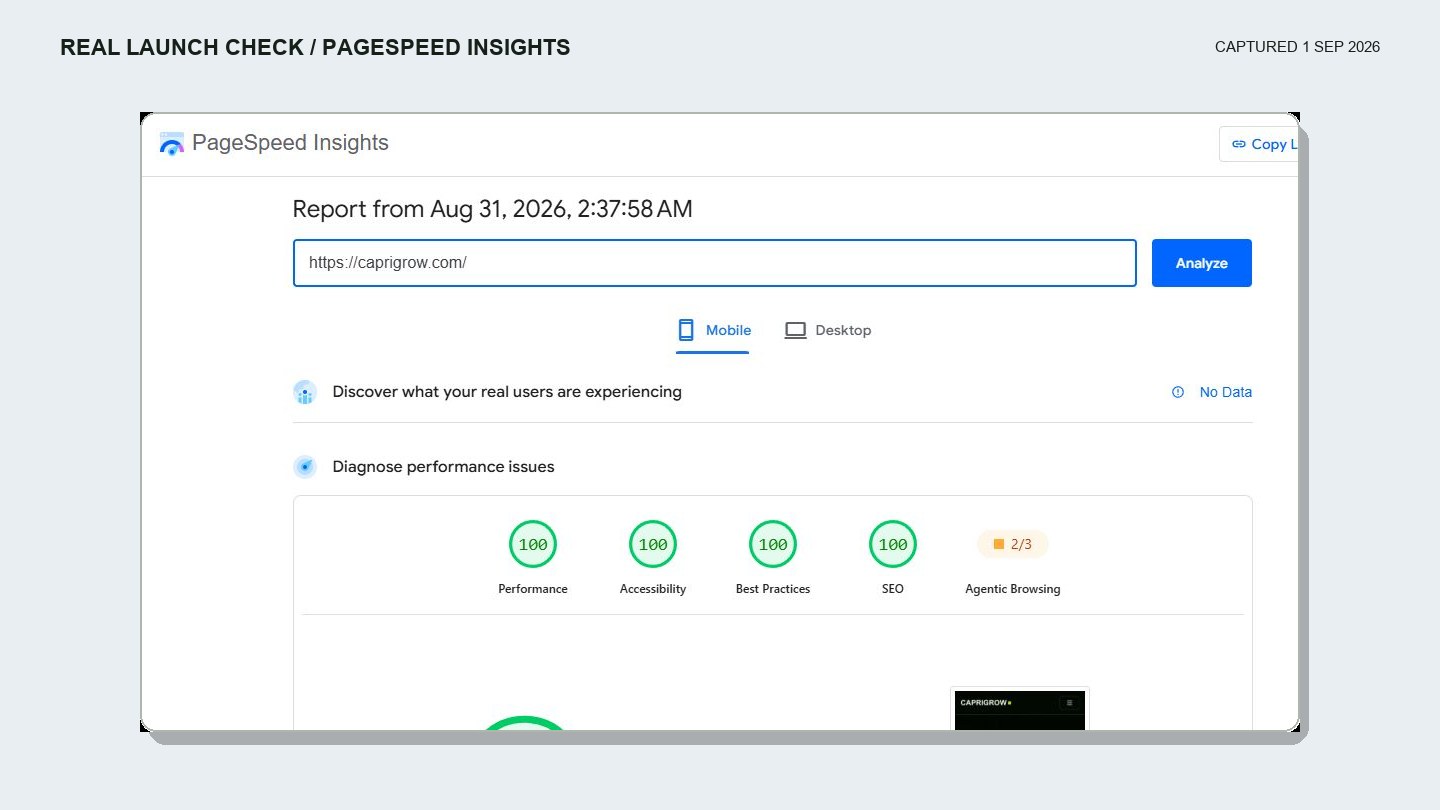Click the SEO label

[893, 589]
